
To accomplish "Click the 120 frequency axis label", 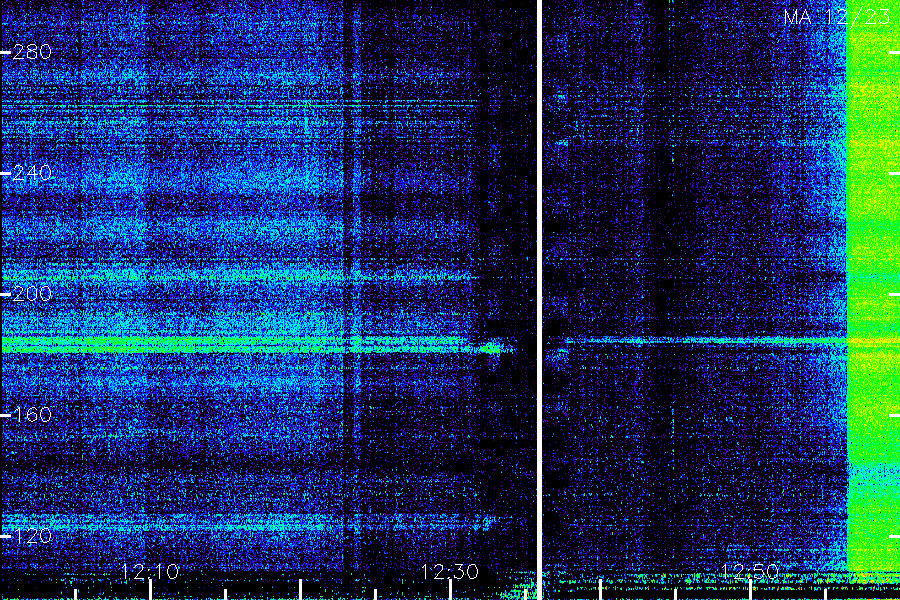I will pyautogui.click(x=32, y=536).
